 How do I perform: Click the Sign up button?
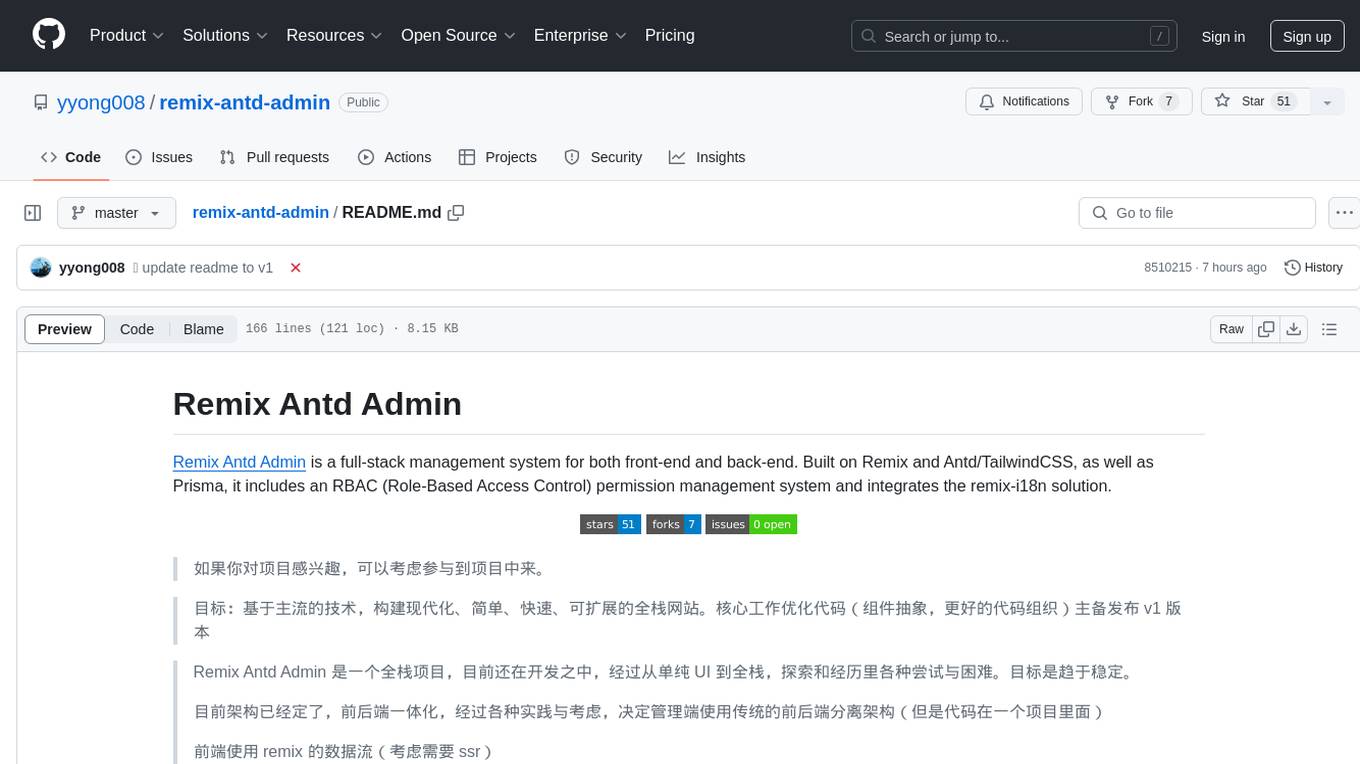(x=1307, y=36)
